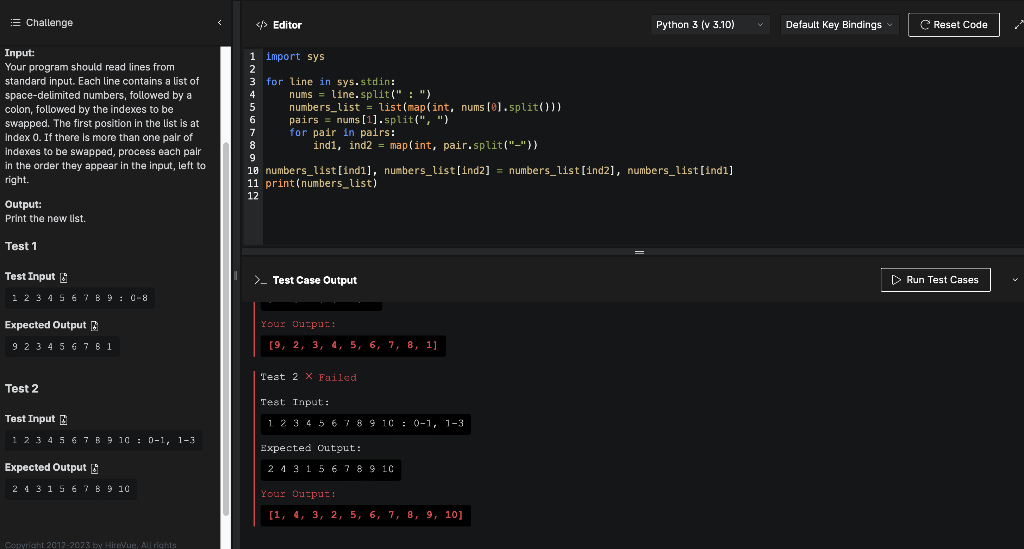Expand the Run Test Cases options chevron
Screen dimensions: 1024x549
[1015, 280]
